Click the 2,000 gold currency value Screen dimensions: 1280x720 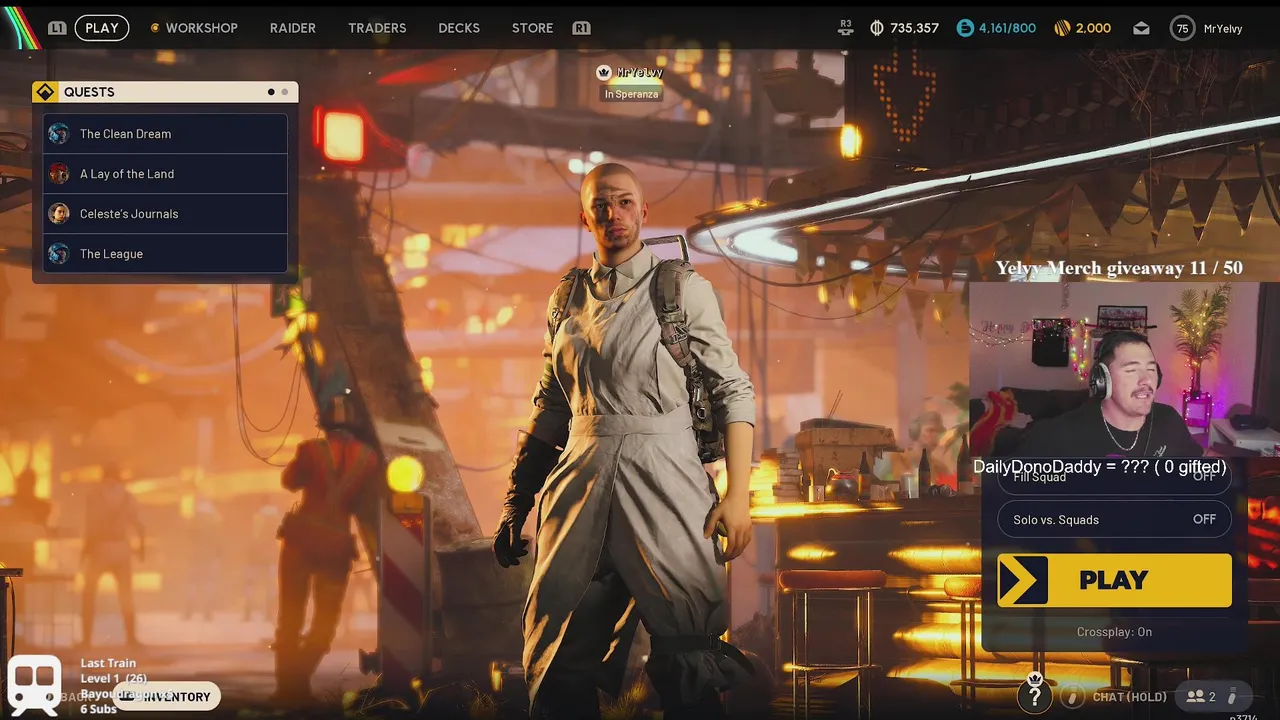(1094, 28)
